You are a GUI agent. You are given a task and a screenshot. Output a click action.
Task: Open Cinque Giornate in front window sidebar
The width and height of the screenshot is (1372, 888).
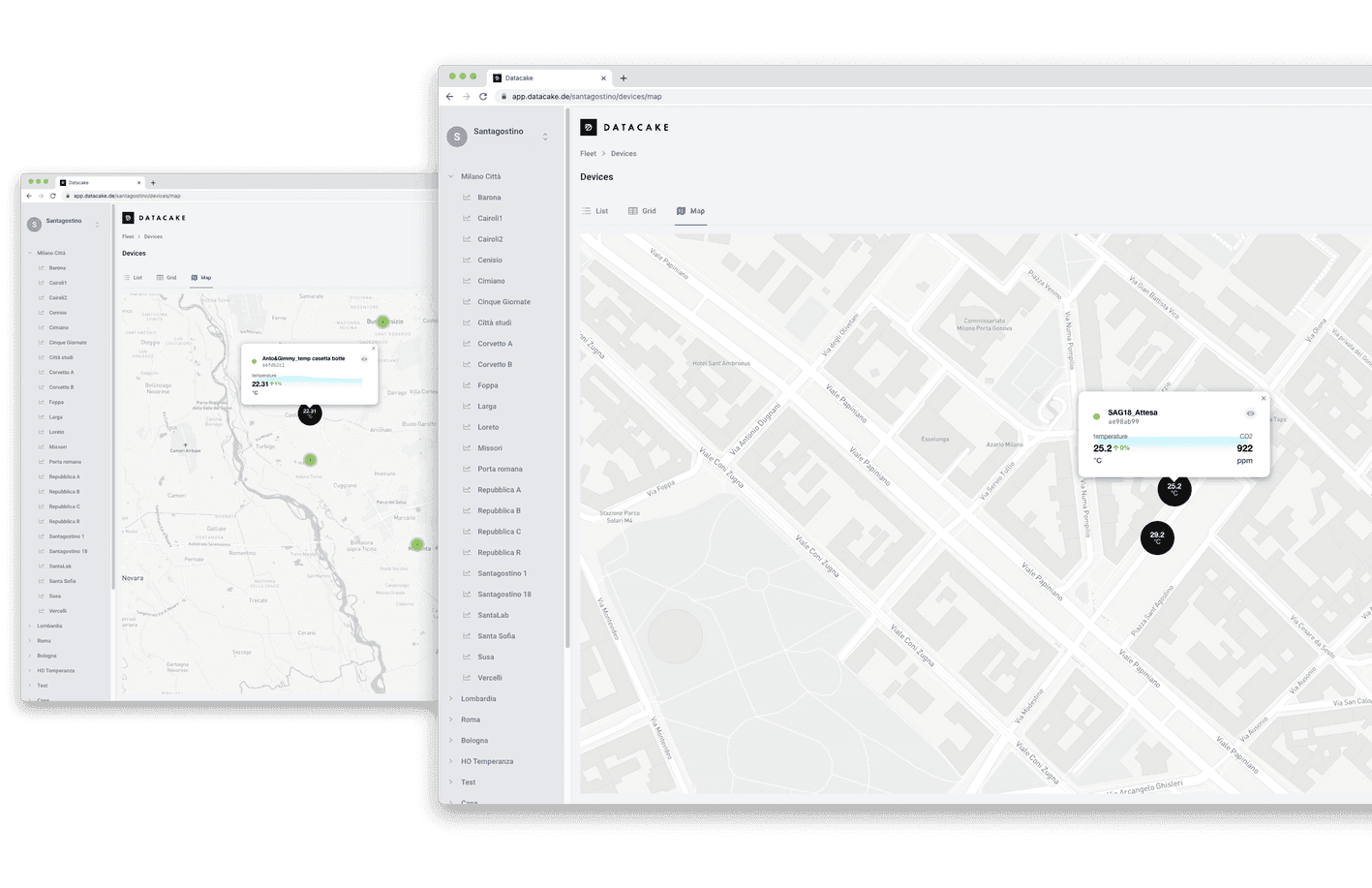click(x=503, y=302)
